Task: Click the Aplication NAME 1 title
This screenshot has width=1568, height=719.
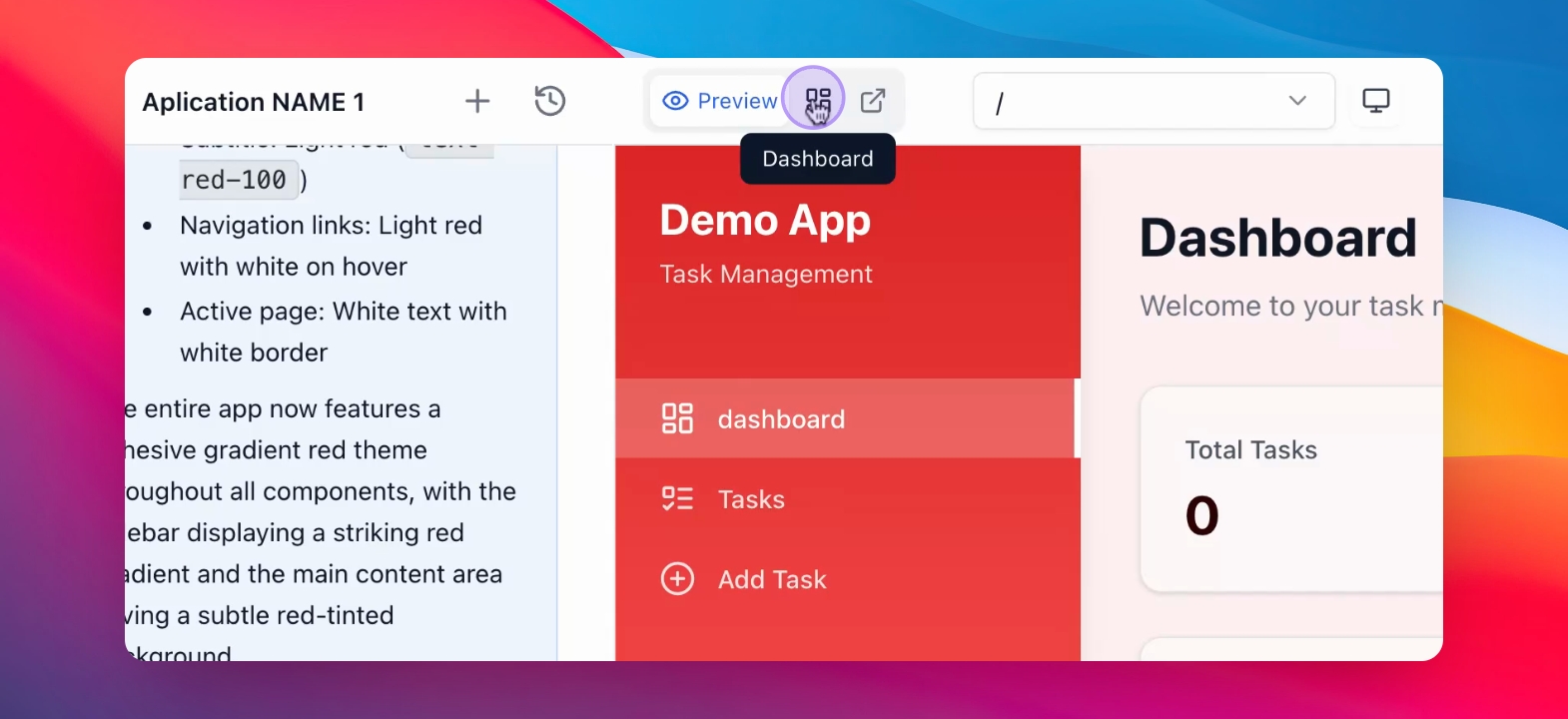Action: [x=254, y=102]
